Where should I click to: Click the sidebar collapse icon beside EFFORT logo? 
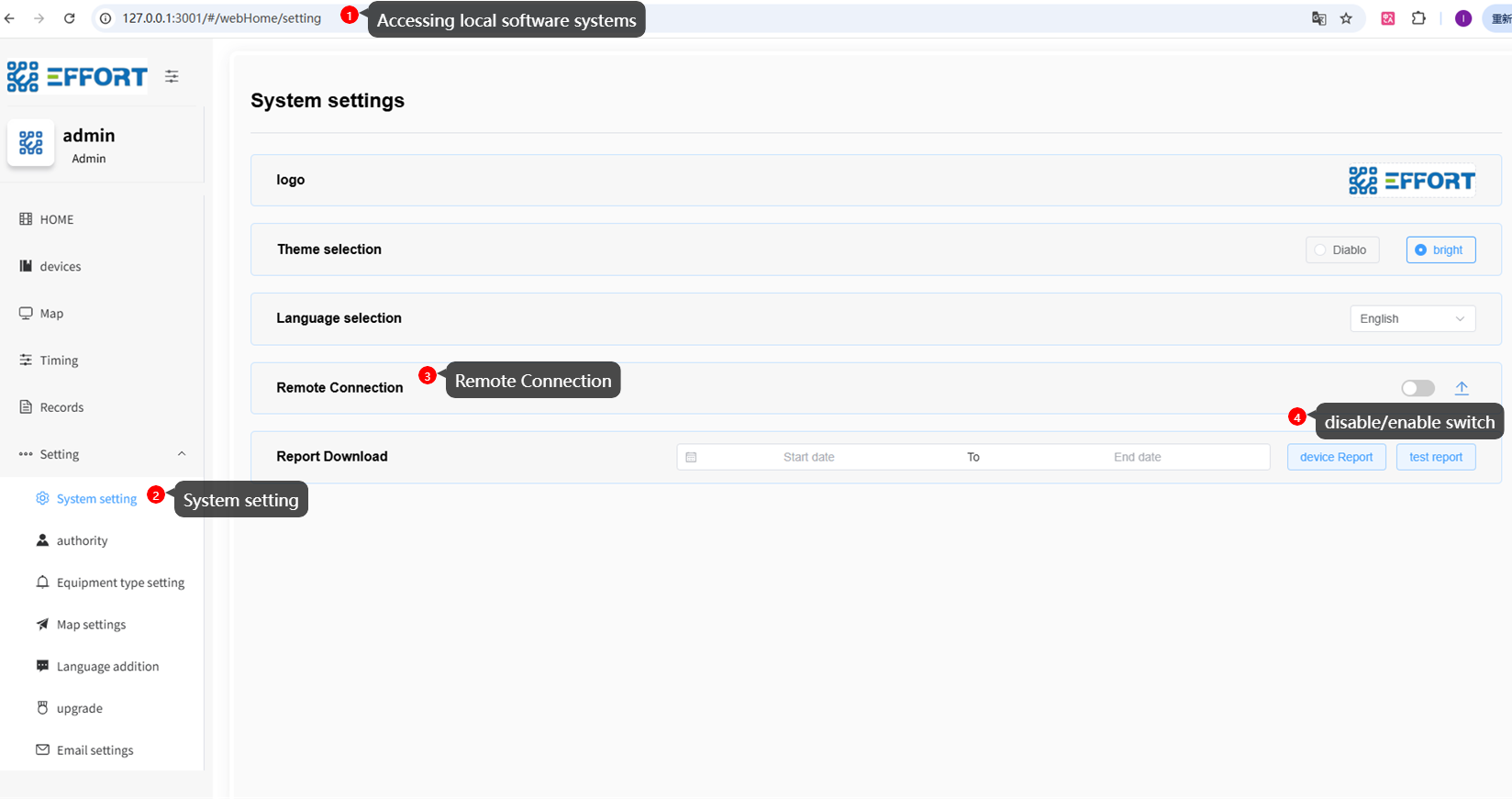(172, 77)
